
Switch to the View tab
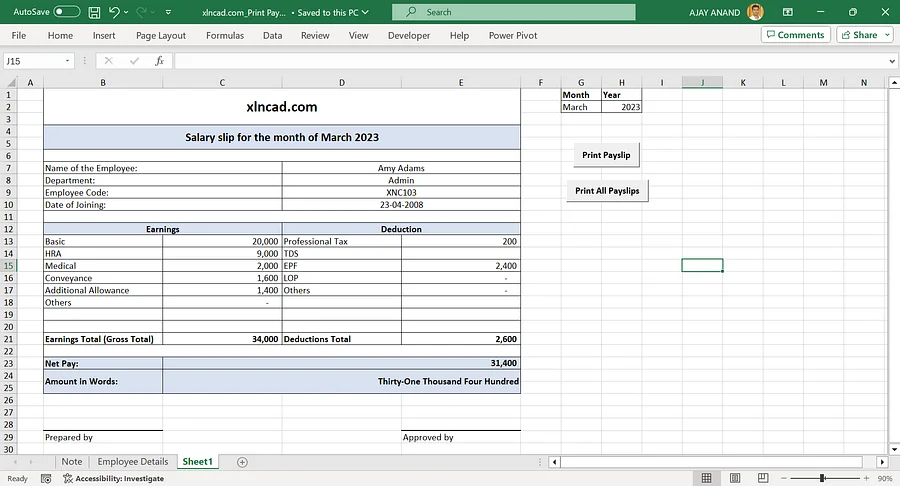coord(359,36)
